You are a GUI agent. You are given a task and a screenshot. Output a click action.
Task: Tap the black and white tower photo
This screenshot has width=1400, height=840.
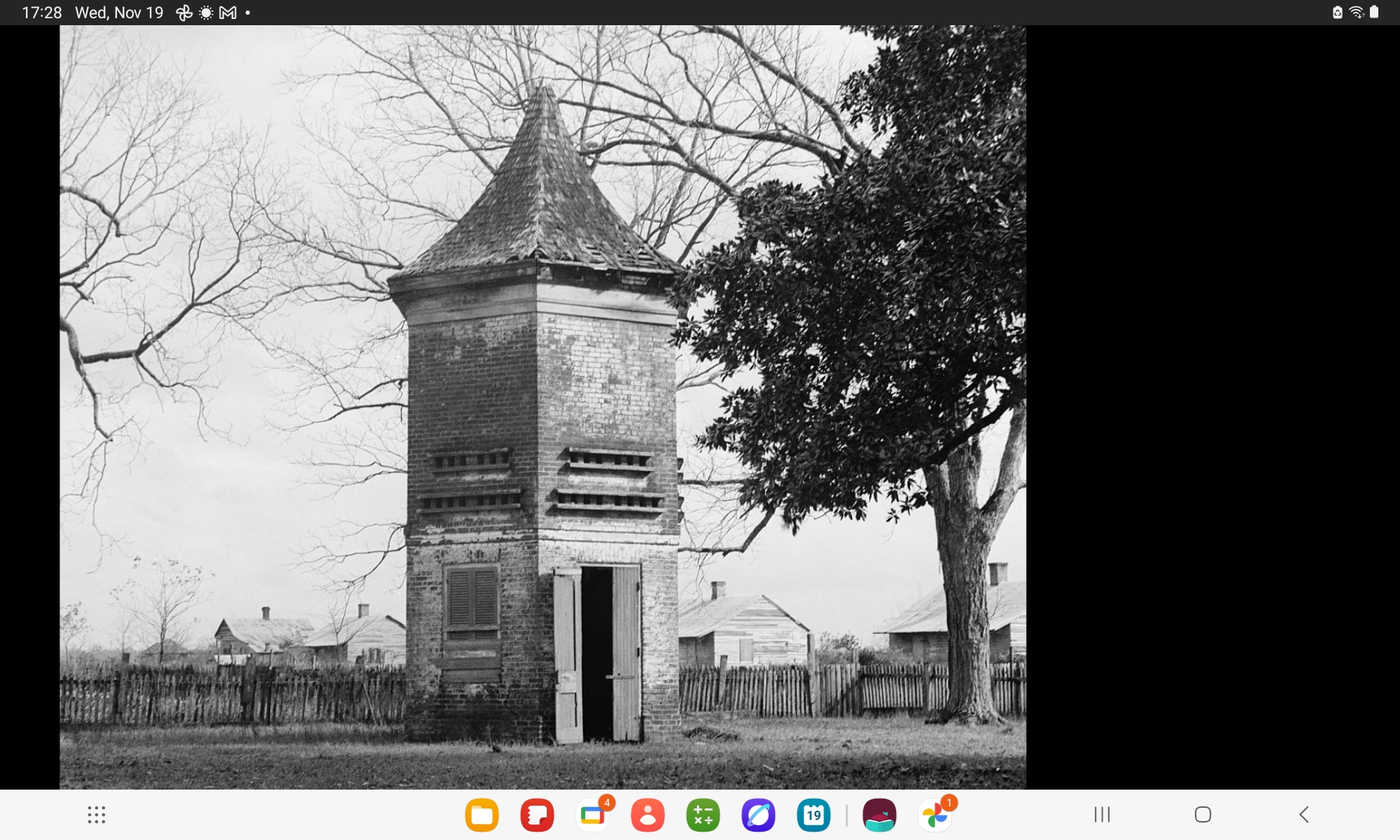542,407
